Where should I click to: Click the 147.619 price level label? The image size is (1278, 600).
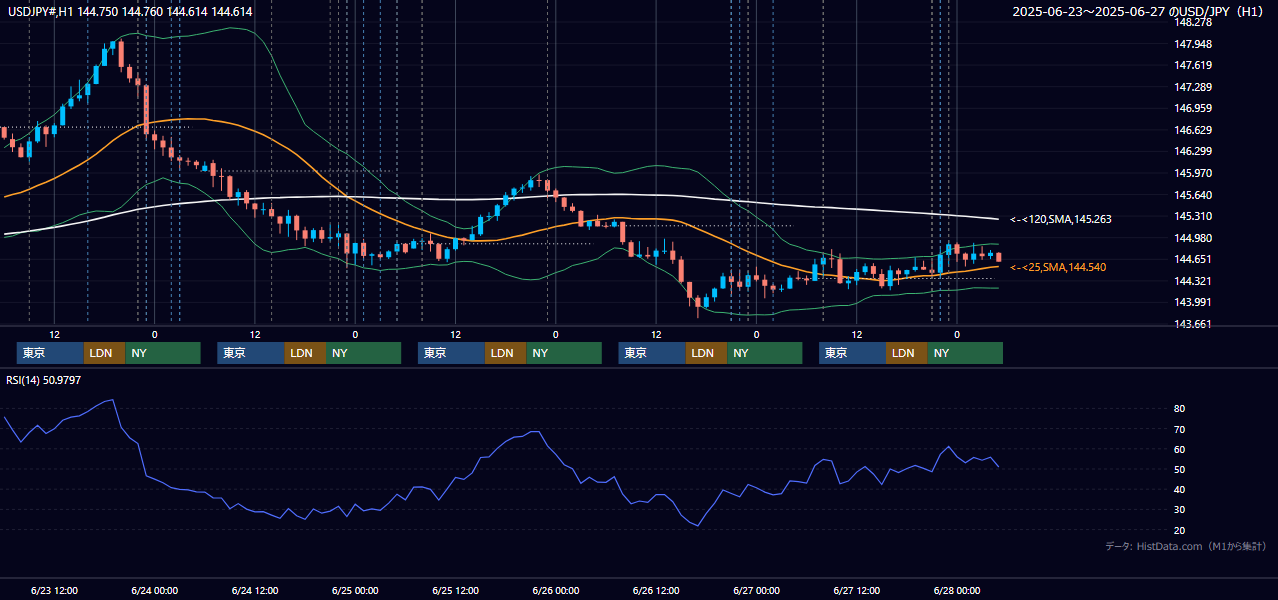(1191, 65)
